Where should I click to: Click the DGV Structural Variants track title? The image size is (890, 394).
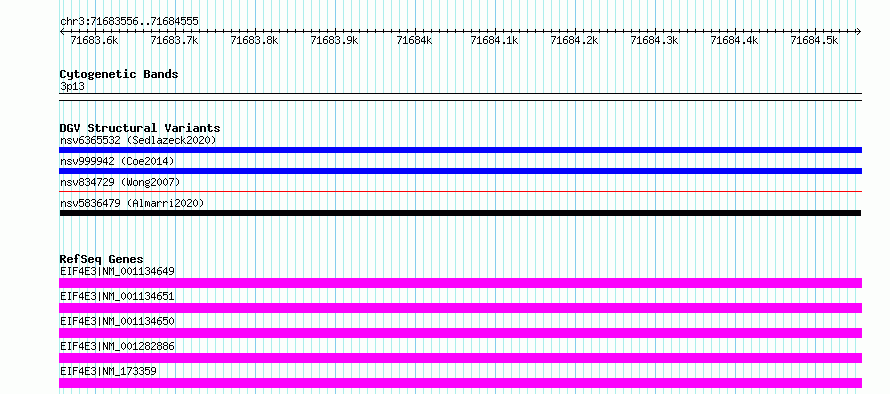[140, 128]
